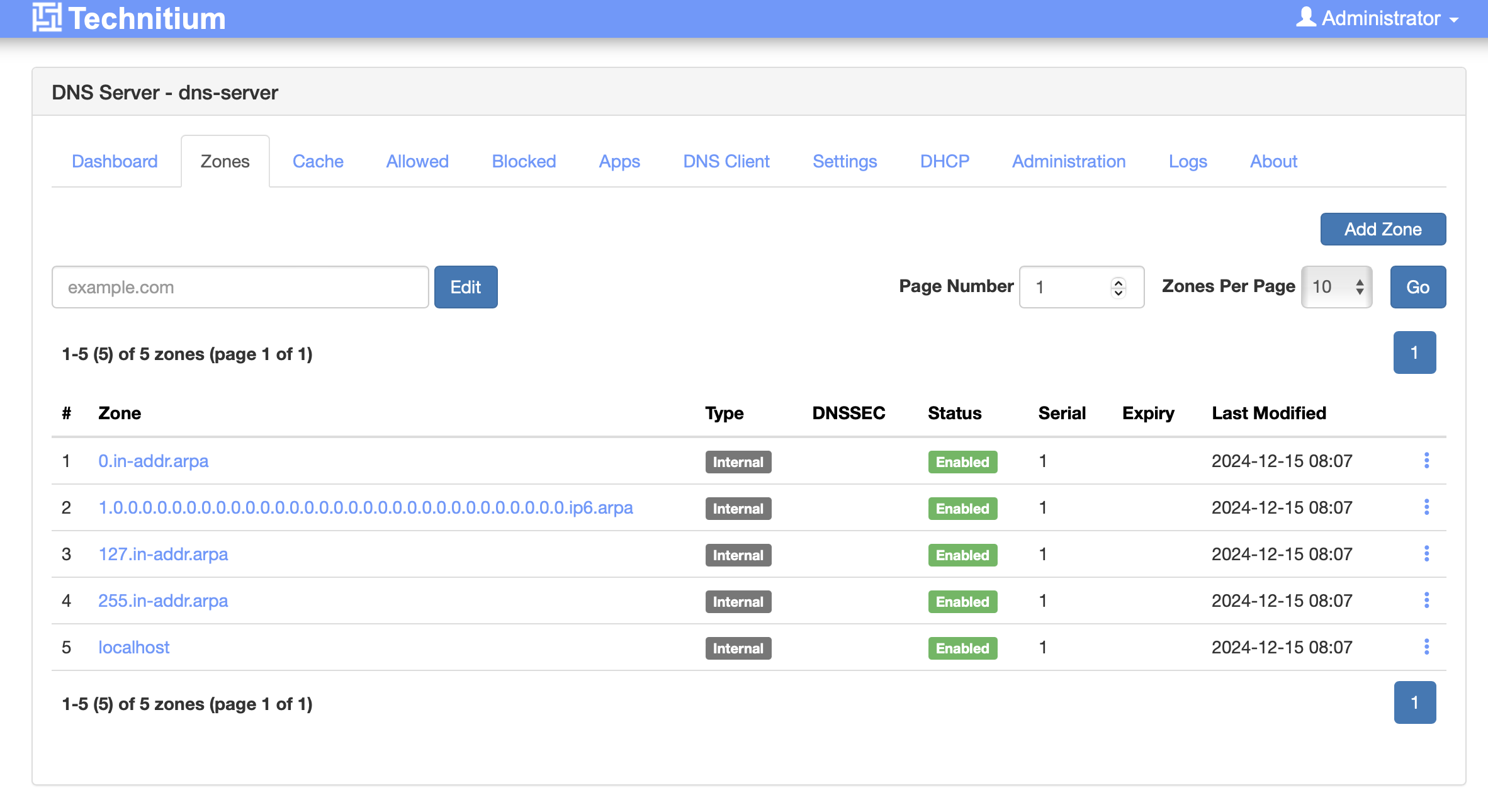This screenshot has height=812, width=1488.
Task: Click Page Number stepper arrows
Action: pos(1119,287)
